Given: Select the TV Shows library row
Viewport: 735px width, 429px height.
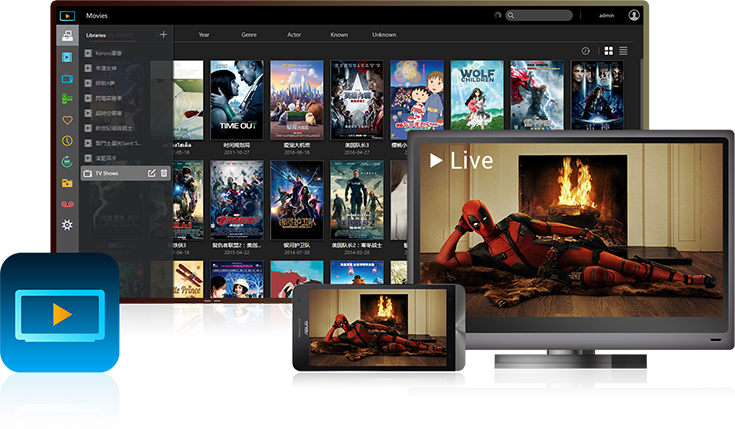Looking at the screenshot, I should pos(125,173).
